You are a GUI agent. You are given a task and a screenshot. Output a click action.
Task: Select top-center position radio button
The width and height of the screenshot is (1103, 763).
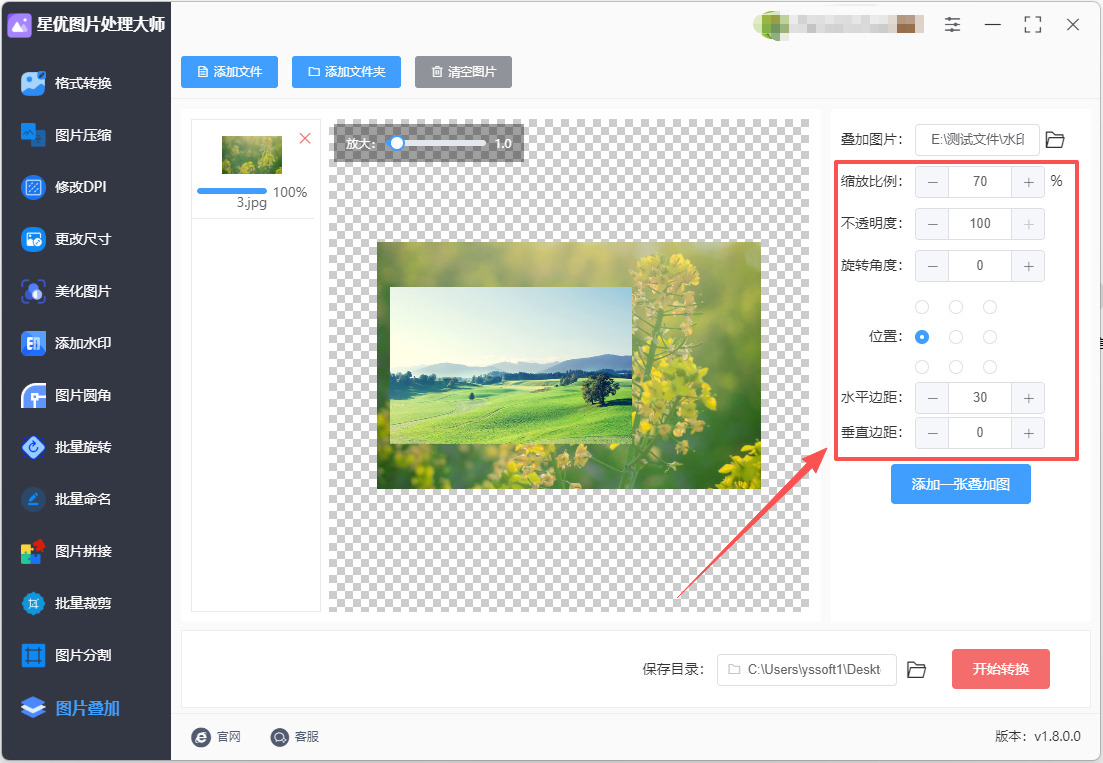pos(955,307)
